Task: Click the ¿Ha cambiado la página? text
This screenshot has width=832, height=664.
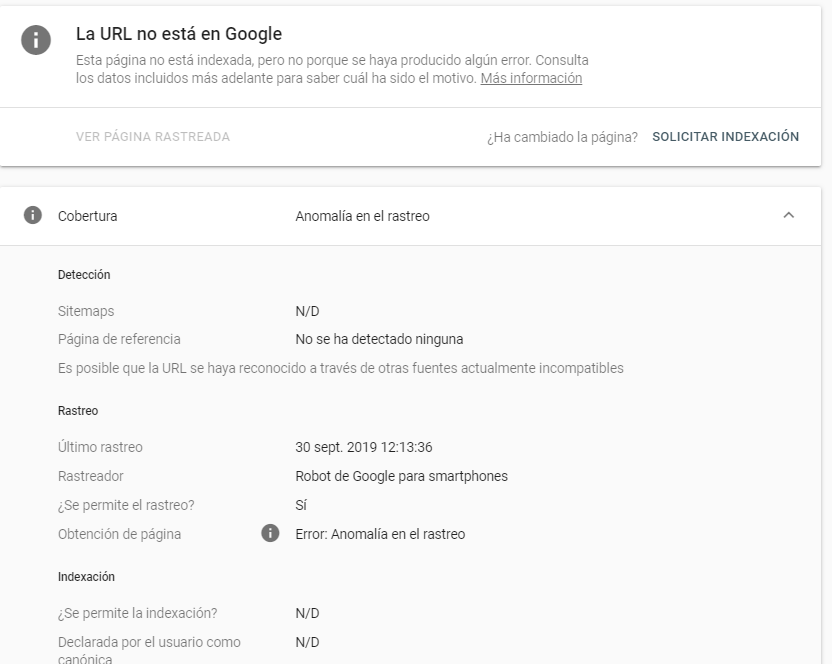Action: 562,137
